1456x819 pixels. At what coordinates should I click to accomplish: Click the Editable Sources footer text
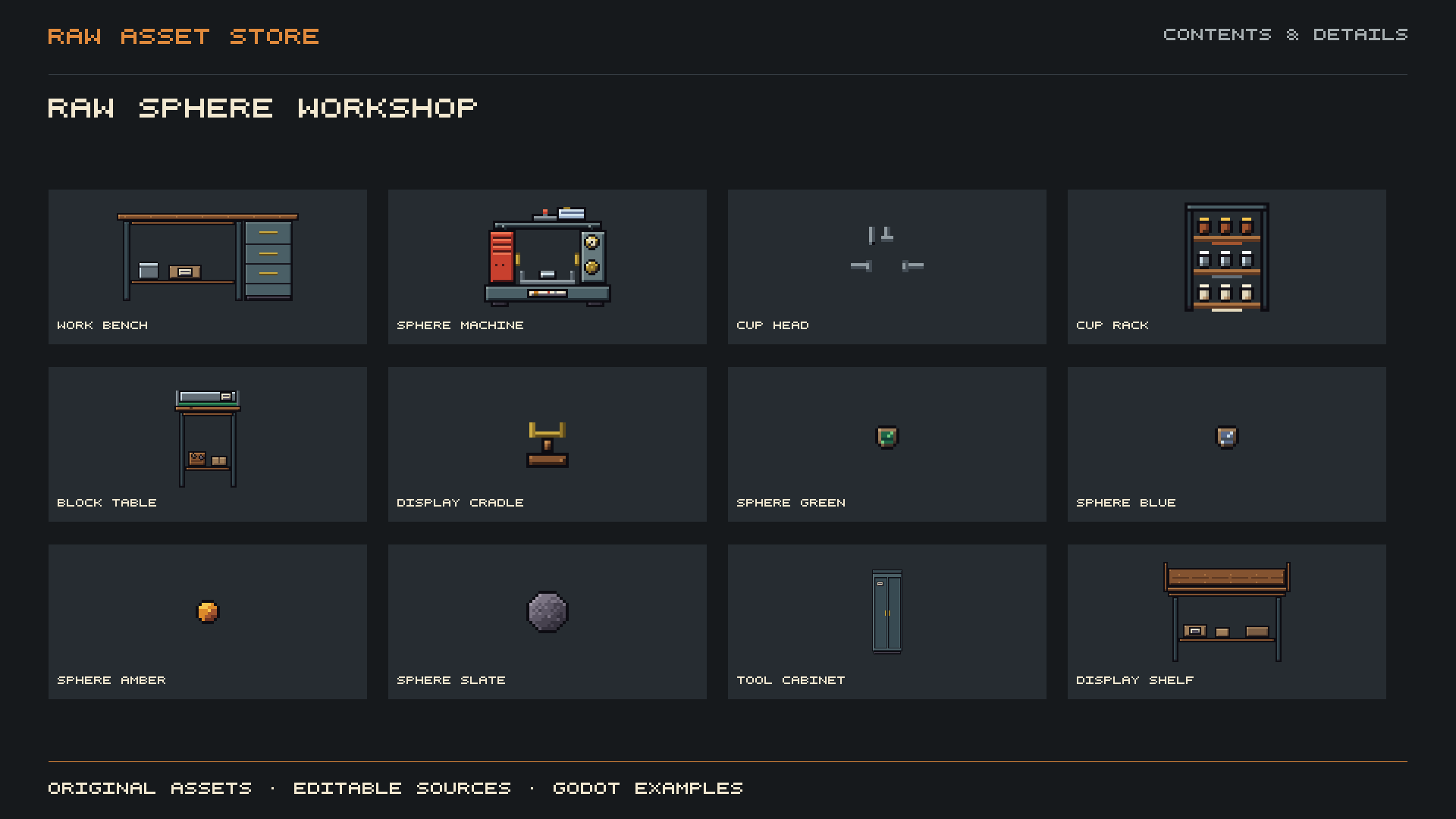coord(402,789)
